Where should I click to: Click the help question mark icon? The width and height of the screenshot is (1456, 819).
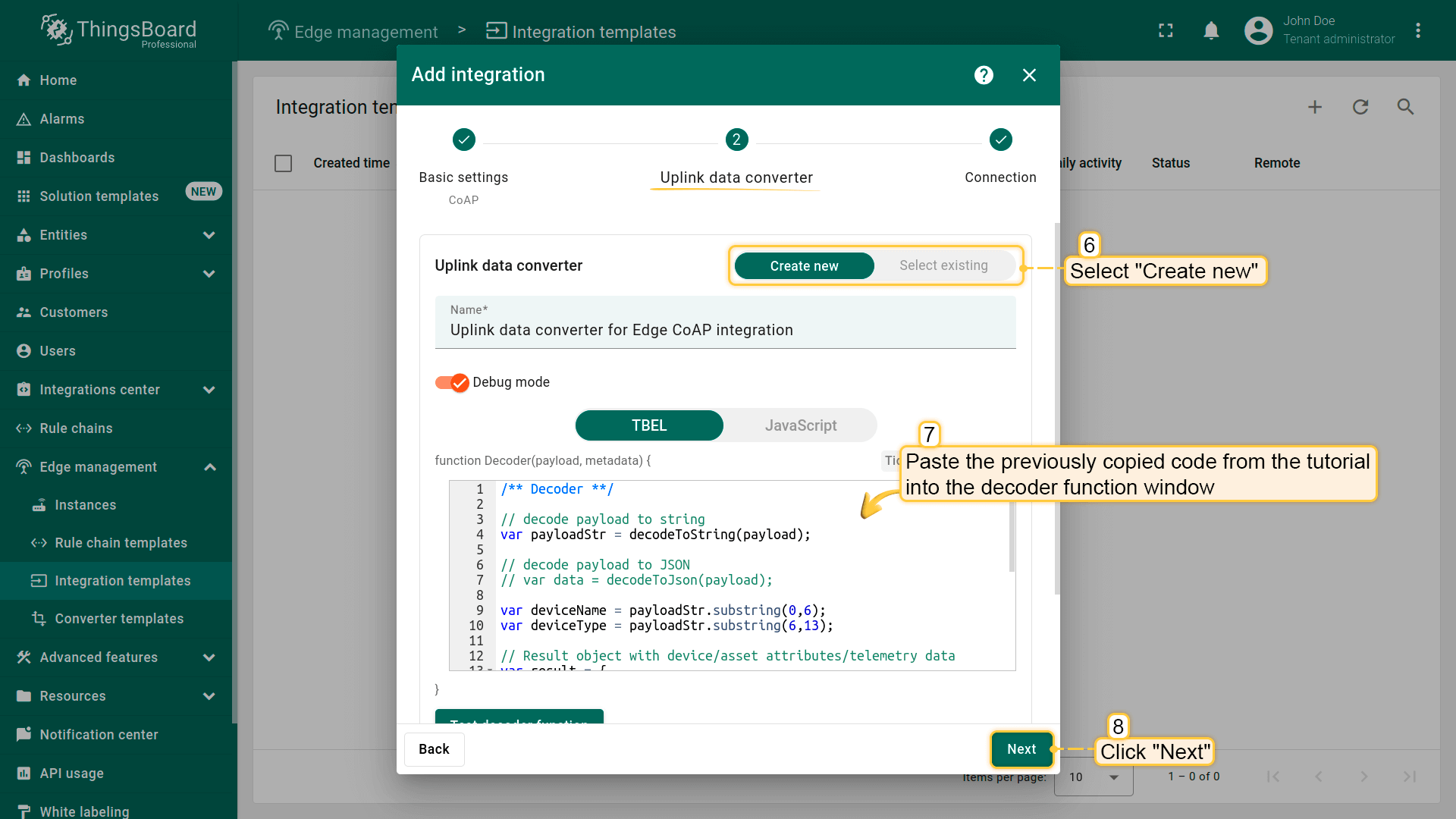(x=984, y=75)
